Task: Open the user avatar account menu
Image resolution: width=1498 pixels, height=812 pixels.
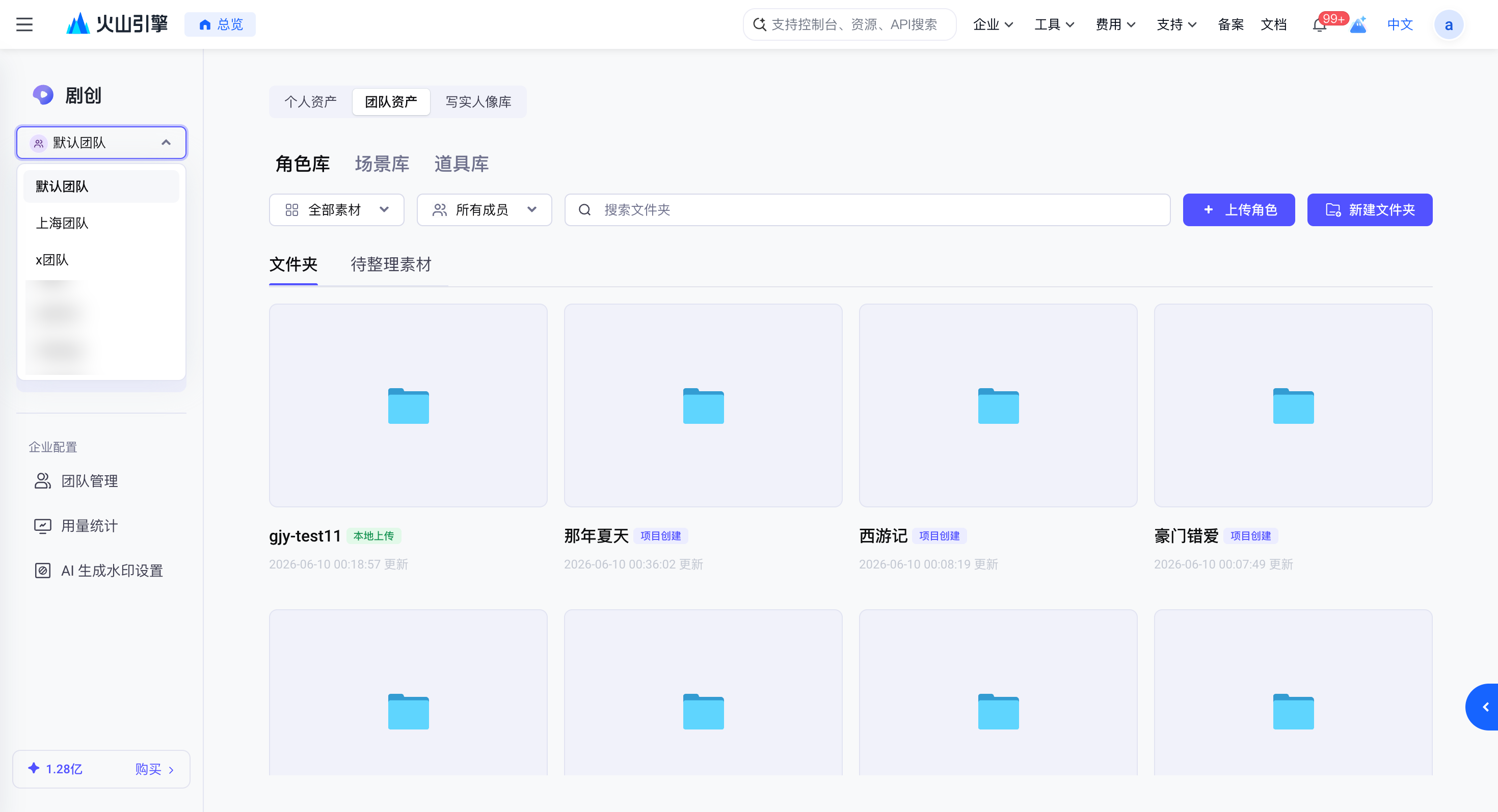Action: click(x=1448, y=25)
